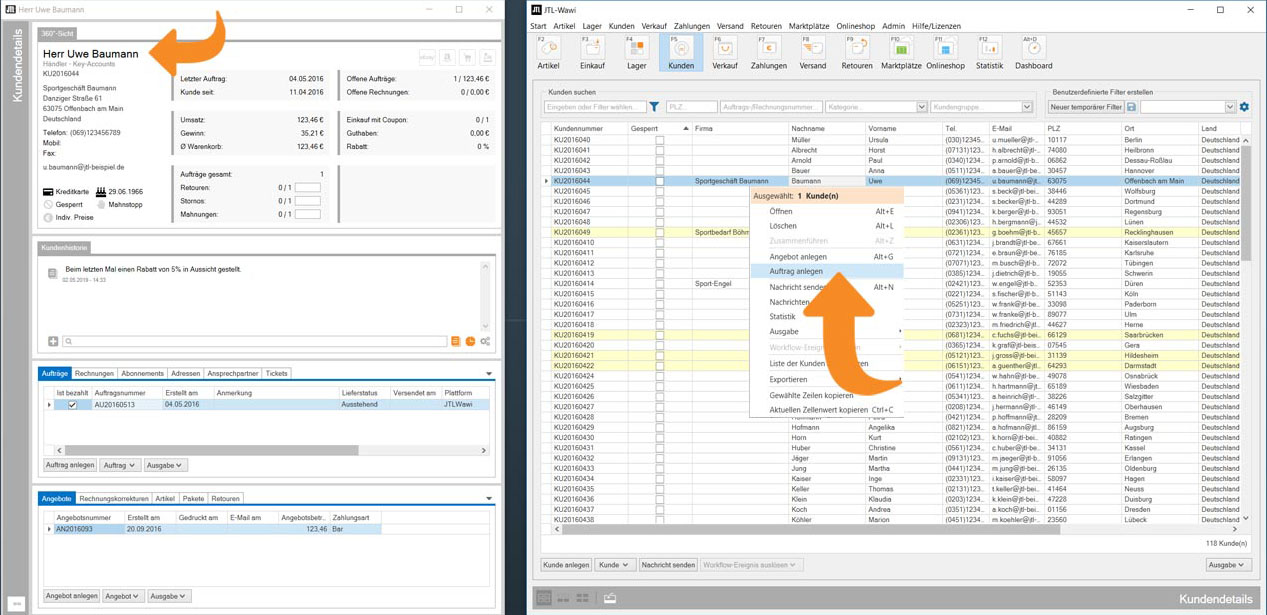Open the Dashboard module

(1033, 52)
